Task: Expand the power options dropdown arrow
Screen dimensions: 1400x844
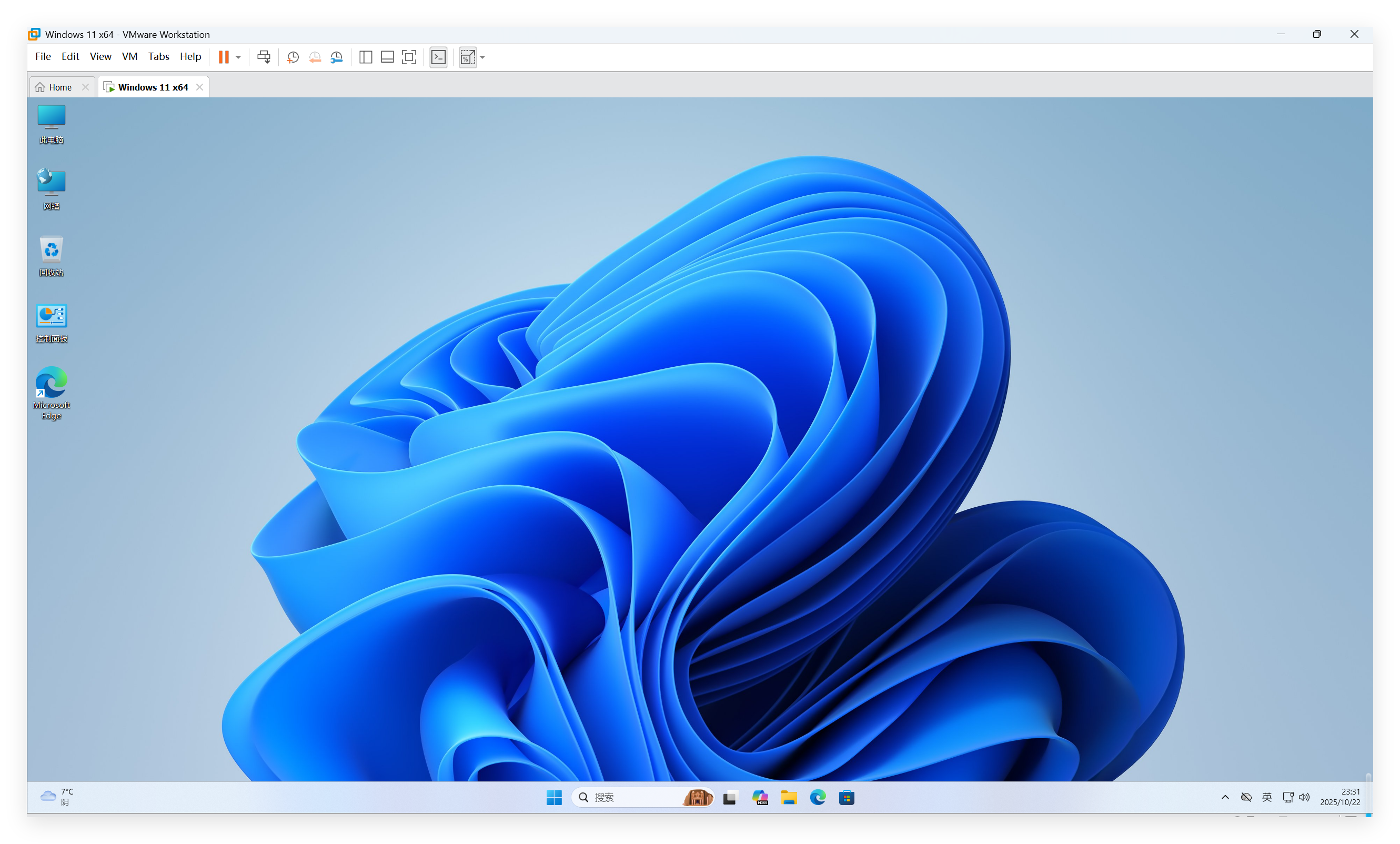Action: [239, 57]
